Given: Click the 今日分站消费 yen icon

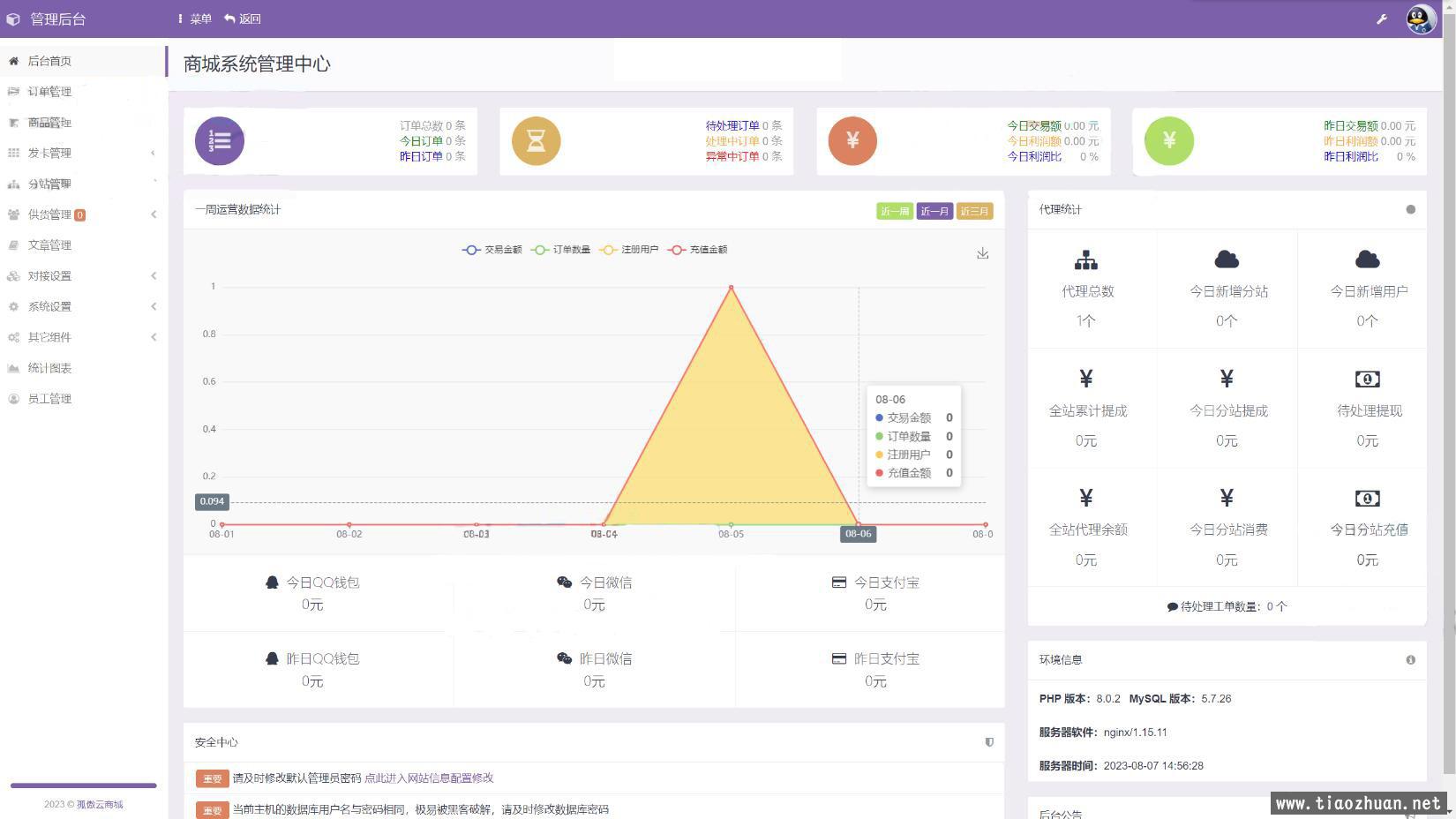Looking at the screenshot, I should 1227,498.
